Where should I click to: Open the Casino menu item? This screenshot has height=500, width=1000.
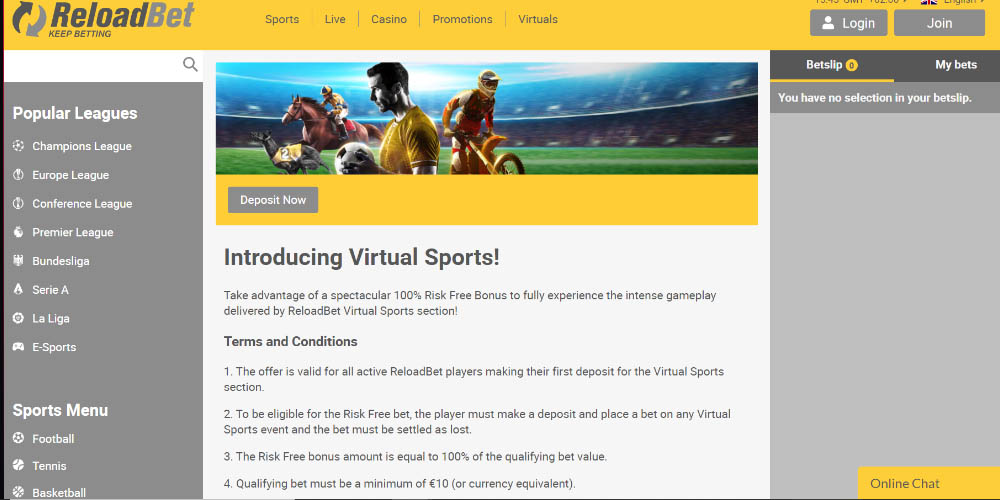389,19
